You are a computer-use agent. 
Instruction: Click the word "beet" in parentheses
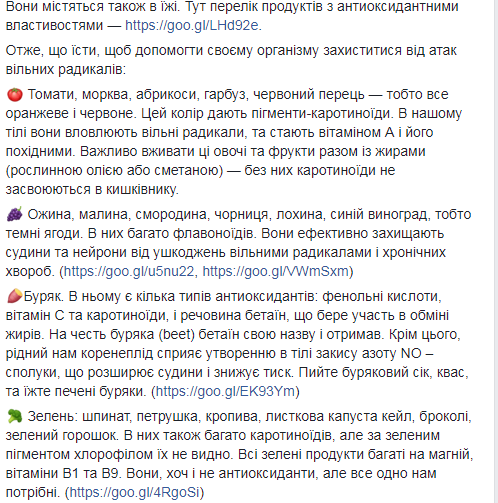tap(177, 334)
